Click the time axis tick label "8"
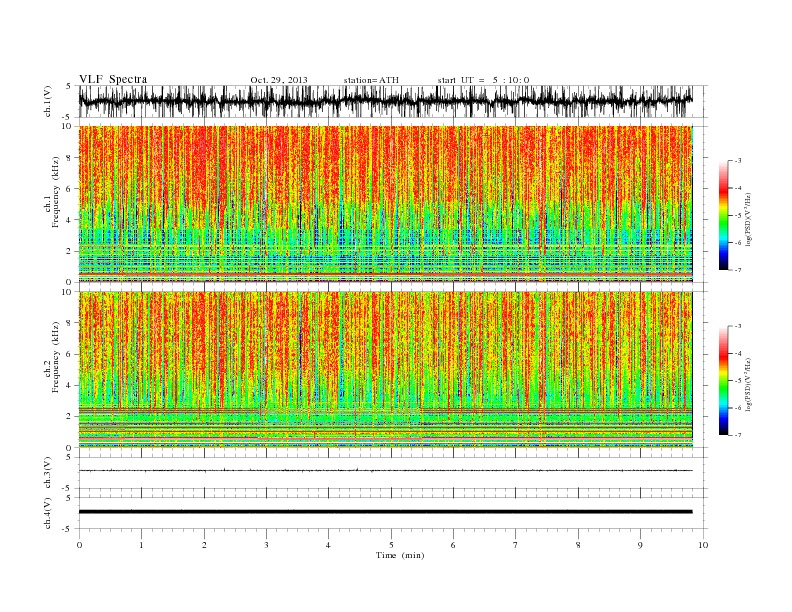The height and width of the screenshot is (612, 792). click(578, 545)
